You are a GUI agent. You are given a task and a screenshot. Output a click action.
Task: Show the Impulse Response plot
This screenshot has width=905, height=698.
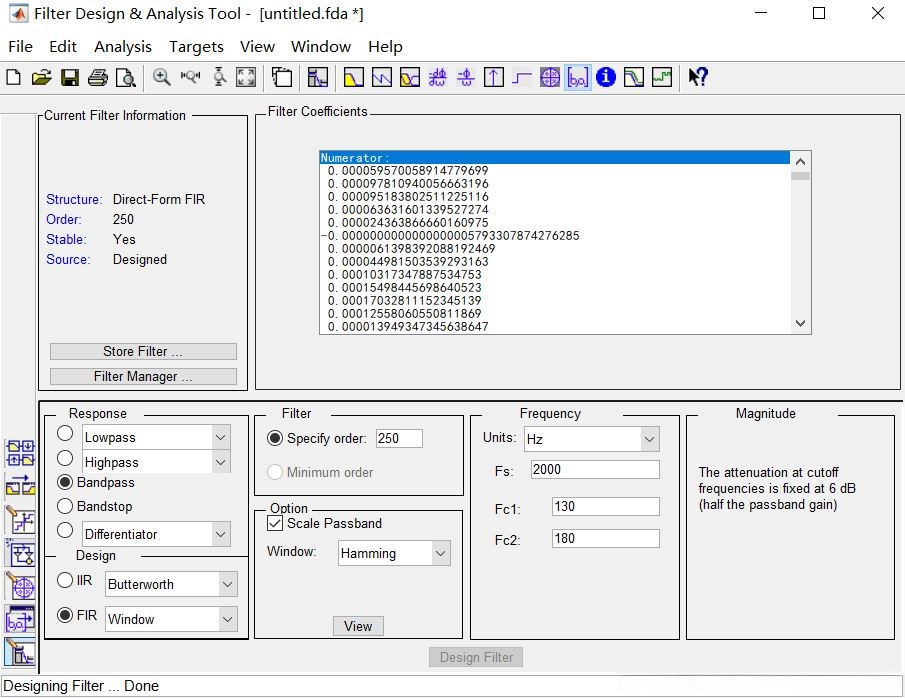pyautogui.click(x=494, y=78)
